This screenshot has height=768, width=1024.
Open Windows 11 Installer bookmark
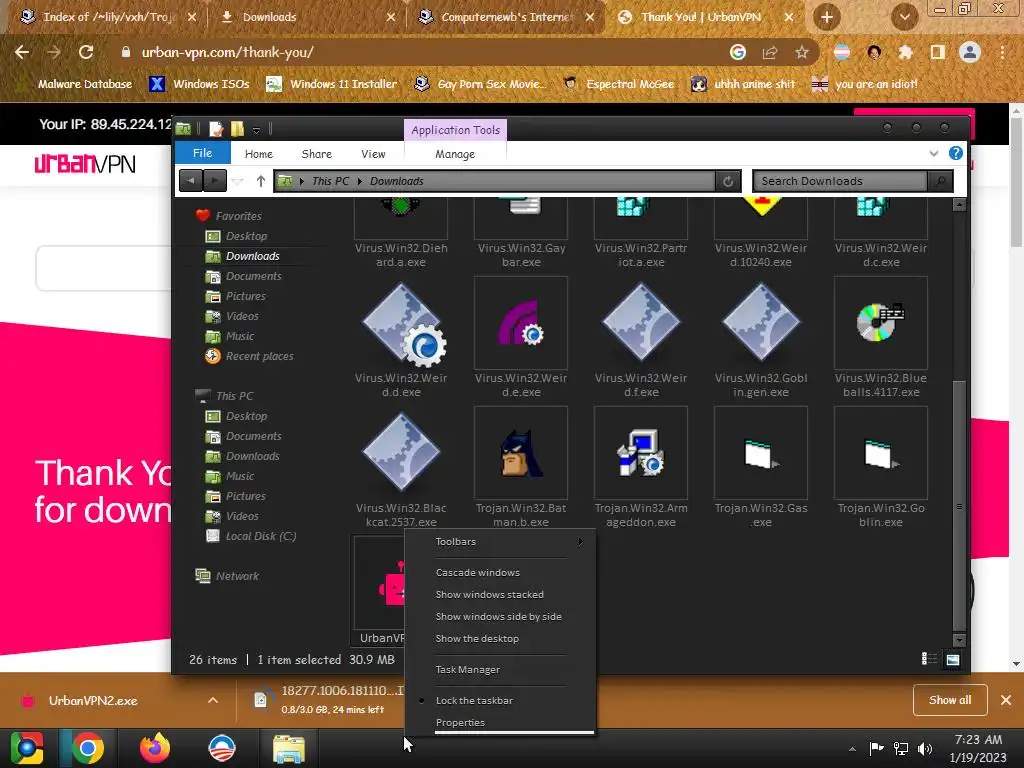(x=332, y=84)
